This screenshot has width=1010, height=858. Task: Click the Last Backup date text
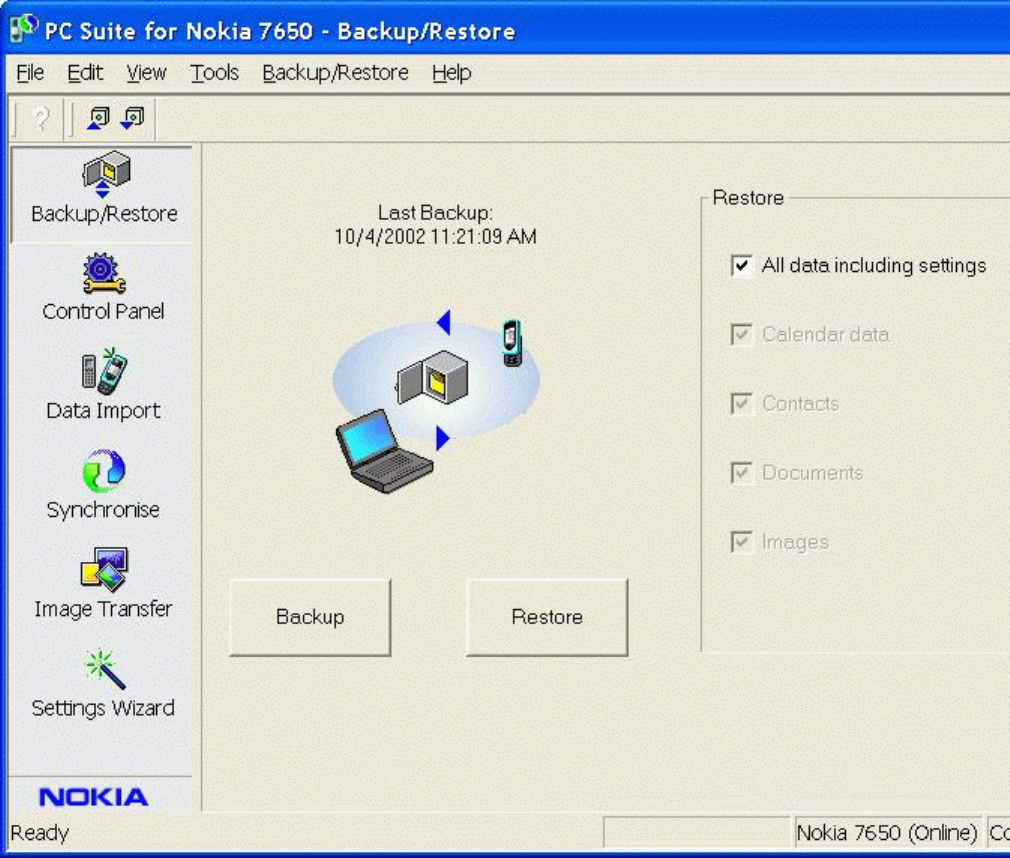tap(435, 237)
